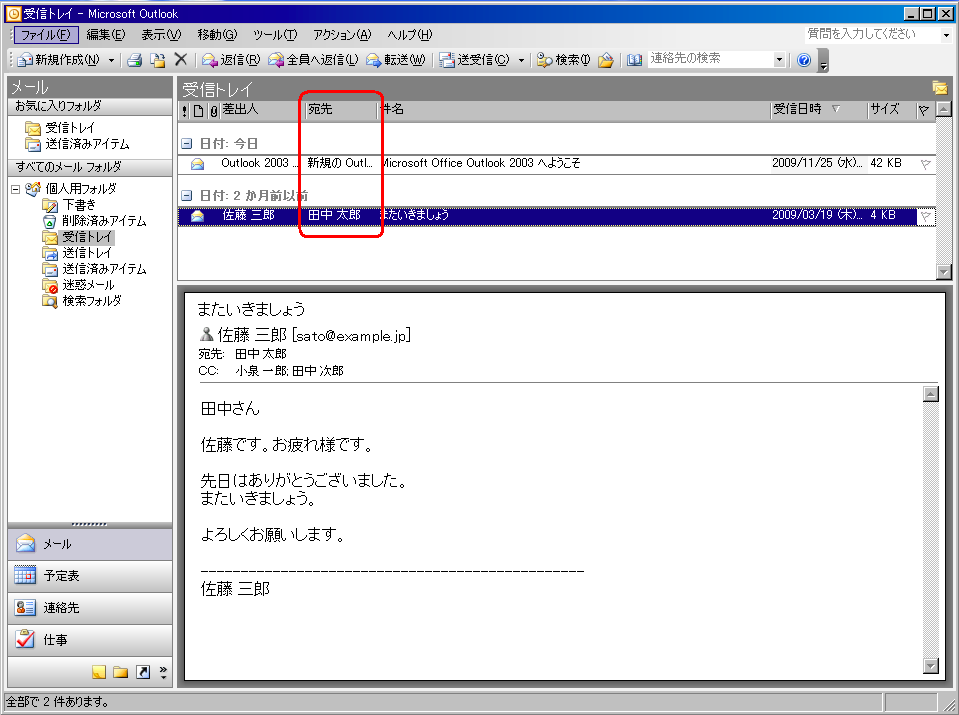Click the reading pane scroll down arrow
Image resolution: width=959 pixels, height=715 pixels.
pos(930,665)
